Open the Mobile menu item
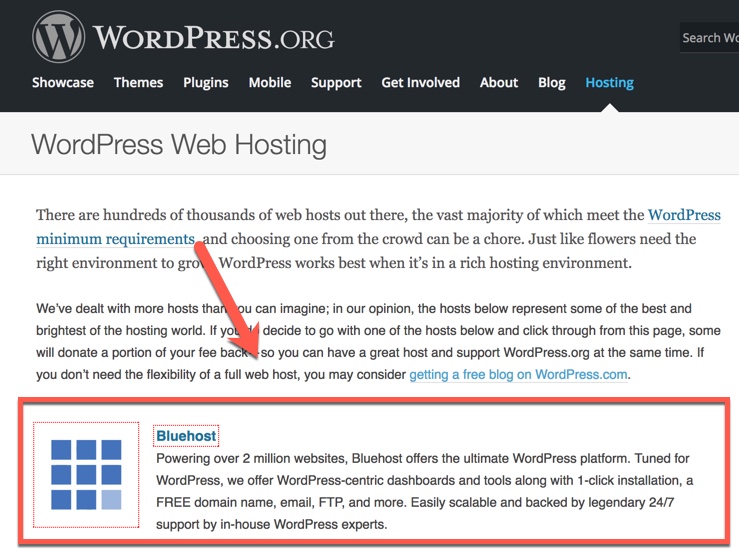This screenshot has height=553, width=739. click(270, 83)
